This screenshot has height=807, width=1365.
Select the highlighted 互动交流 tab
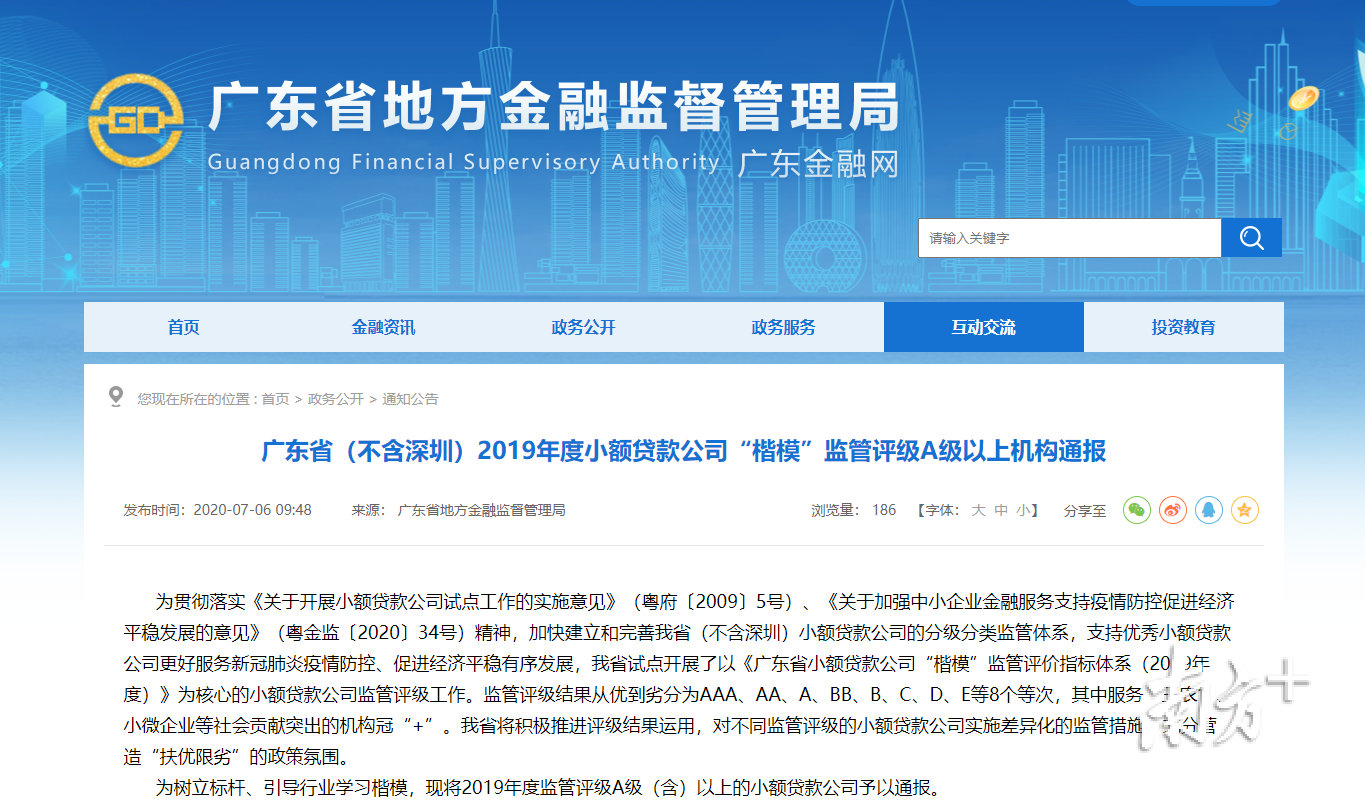click(982, 327)
